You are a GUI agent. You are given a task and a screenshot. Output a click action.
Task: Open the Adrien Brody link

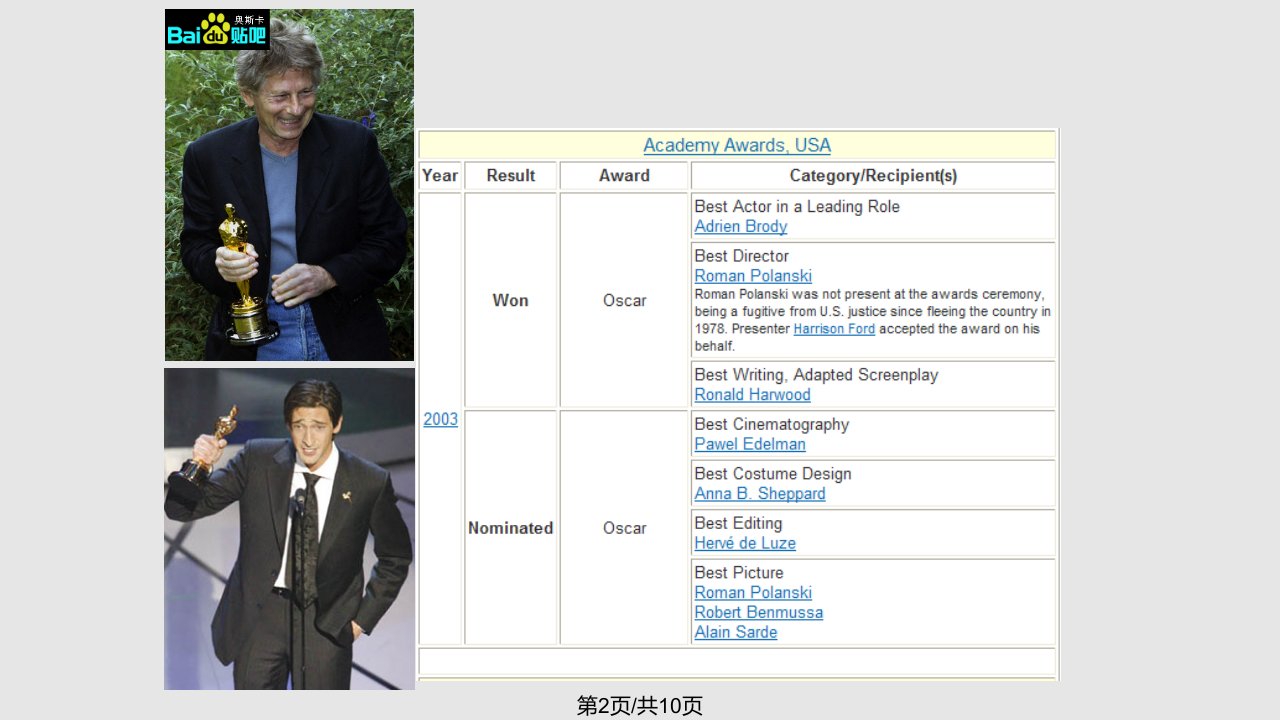tap(741, 226)
